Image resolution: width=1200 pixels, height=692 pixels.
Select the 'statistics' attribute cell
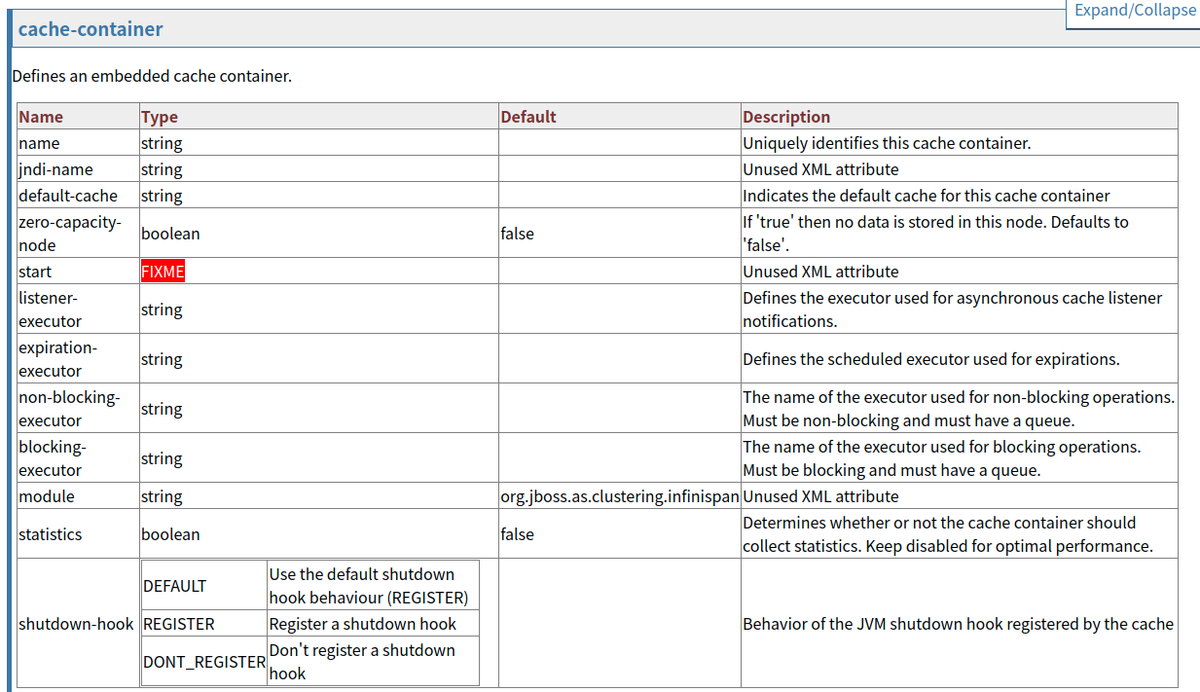78,534
